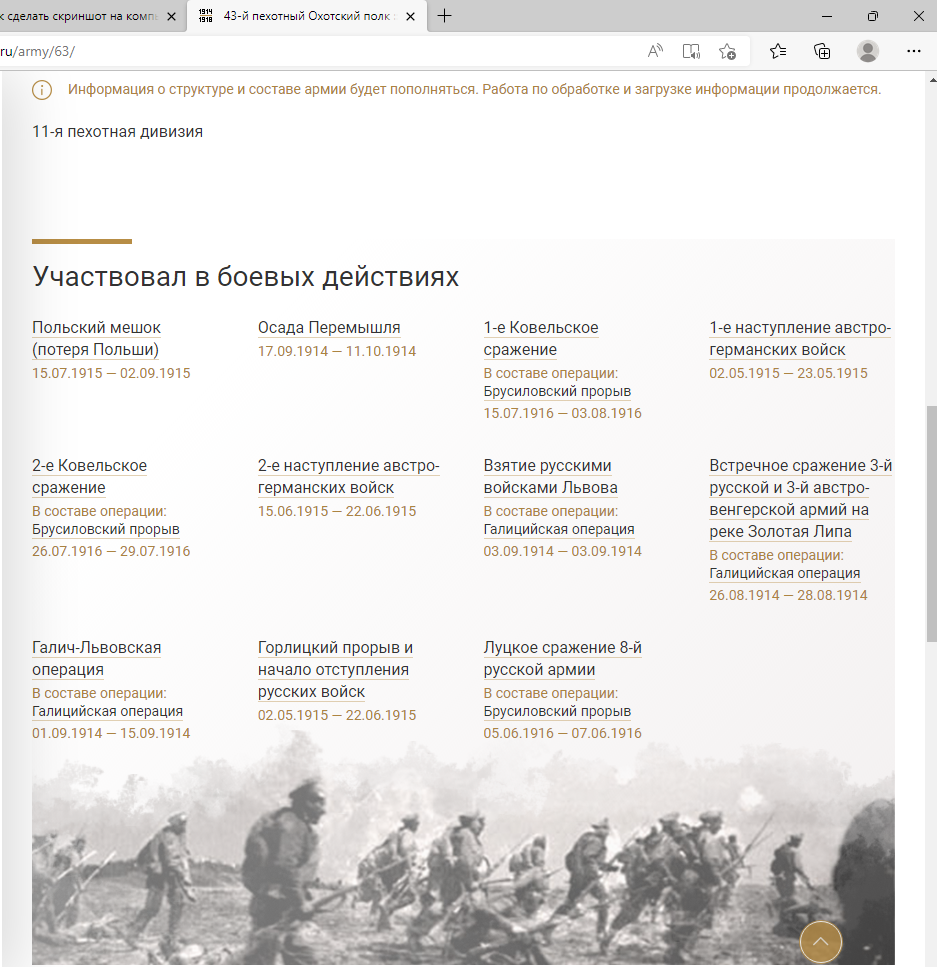This screenshot has height=967, width=937.
Task: Click Брусиловский прорыв under 1-е Ковельское сражение
Action: (557, 391)
